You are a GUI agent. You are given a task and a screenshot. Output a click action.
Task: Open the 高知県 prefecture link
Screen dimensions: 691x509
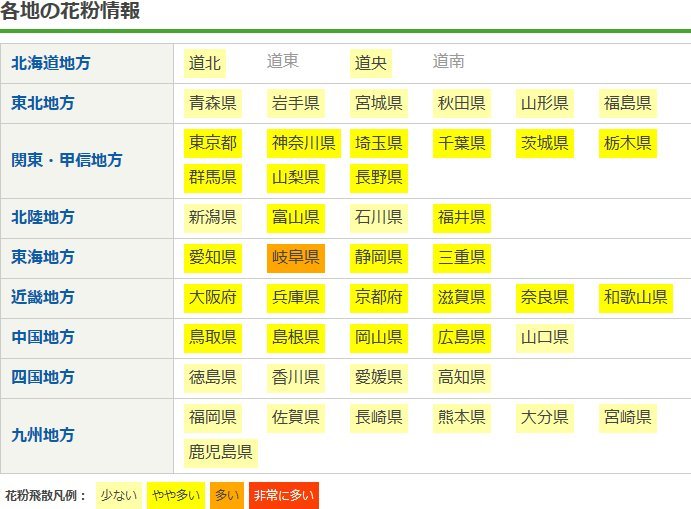(461, 377)
